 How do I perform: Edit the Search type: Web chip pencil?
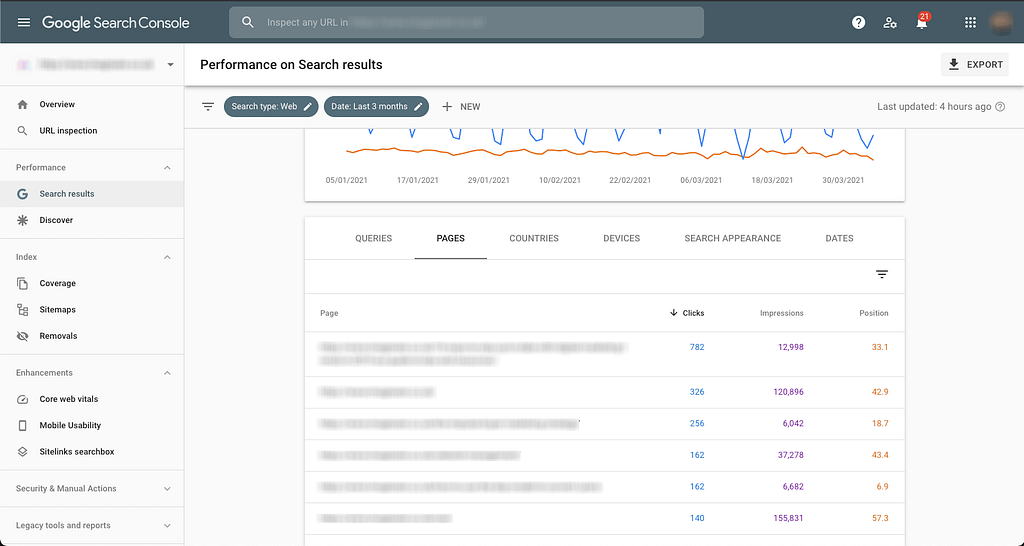(x=308, y=106)
